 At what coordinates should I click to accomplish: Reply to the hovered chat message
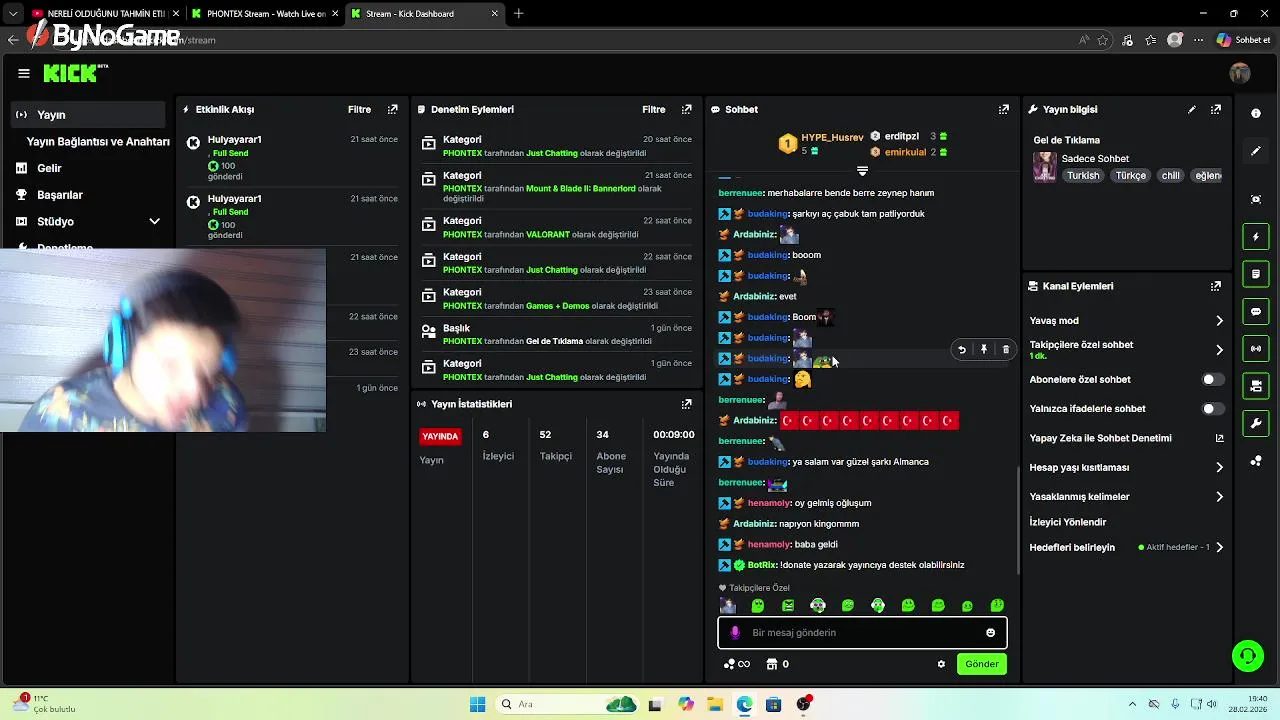(x=962, y=349)
